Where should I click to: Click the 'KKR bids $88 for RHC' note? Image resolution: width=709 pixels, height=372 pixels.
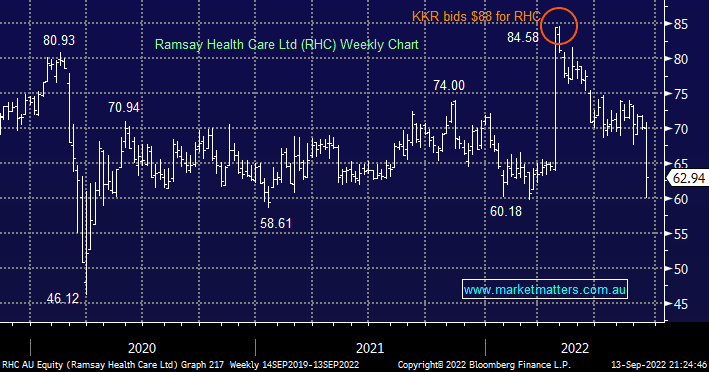pos(476,17)
